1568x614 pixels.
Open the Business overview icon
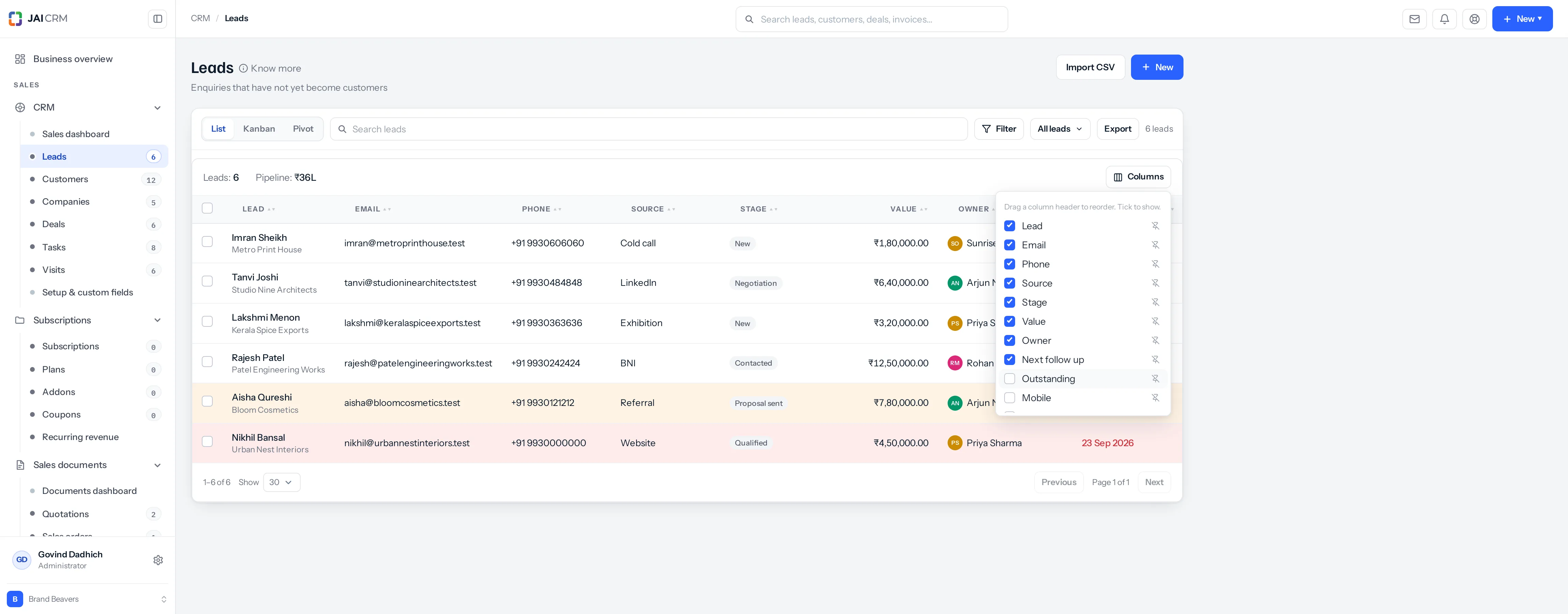(20, 59)
